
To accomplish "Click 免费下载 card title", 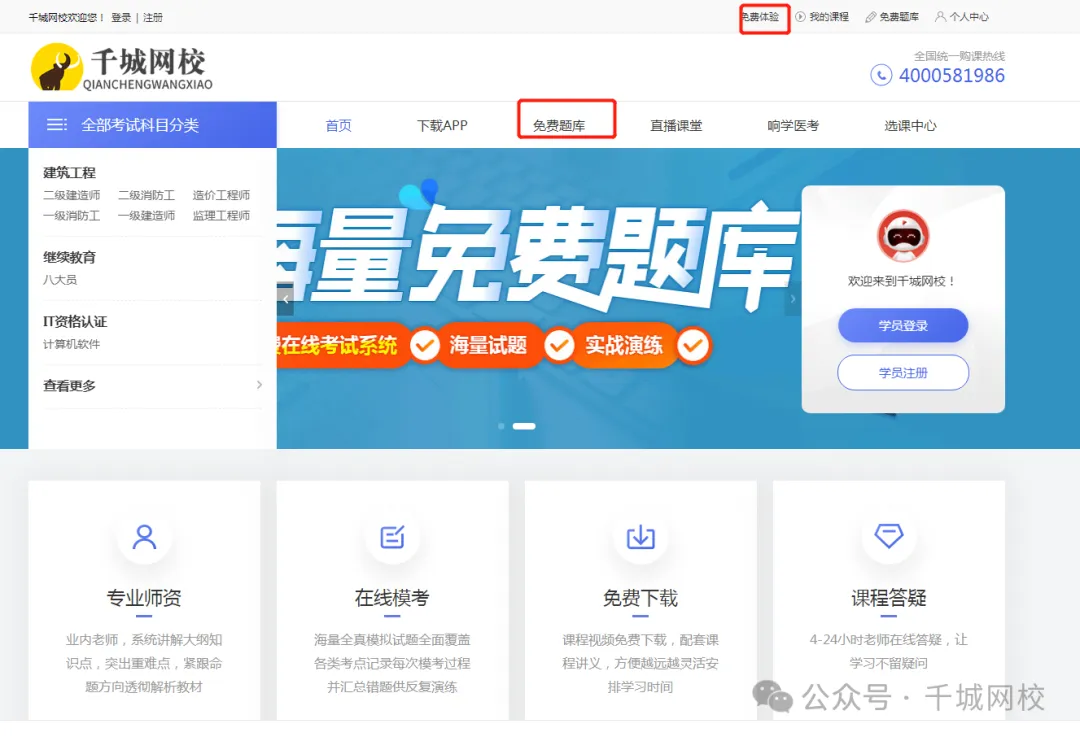I will coord(641,598).
